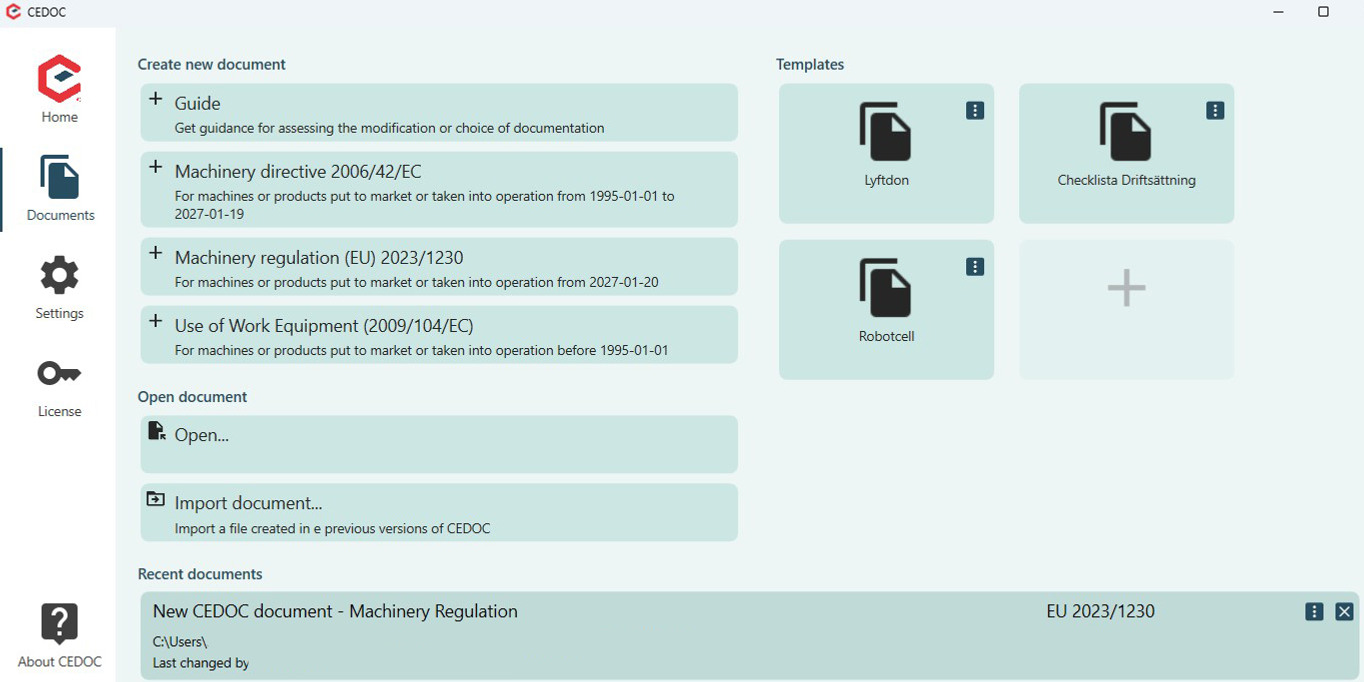Viewport: 1364px width, 682px height.
Task: Import a document from a previous CEDOC version
Action: pyautogui.click(x=438, y=511)
